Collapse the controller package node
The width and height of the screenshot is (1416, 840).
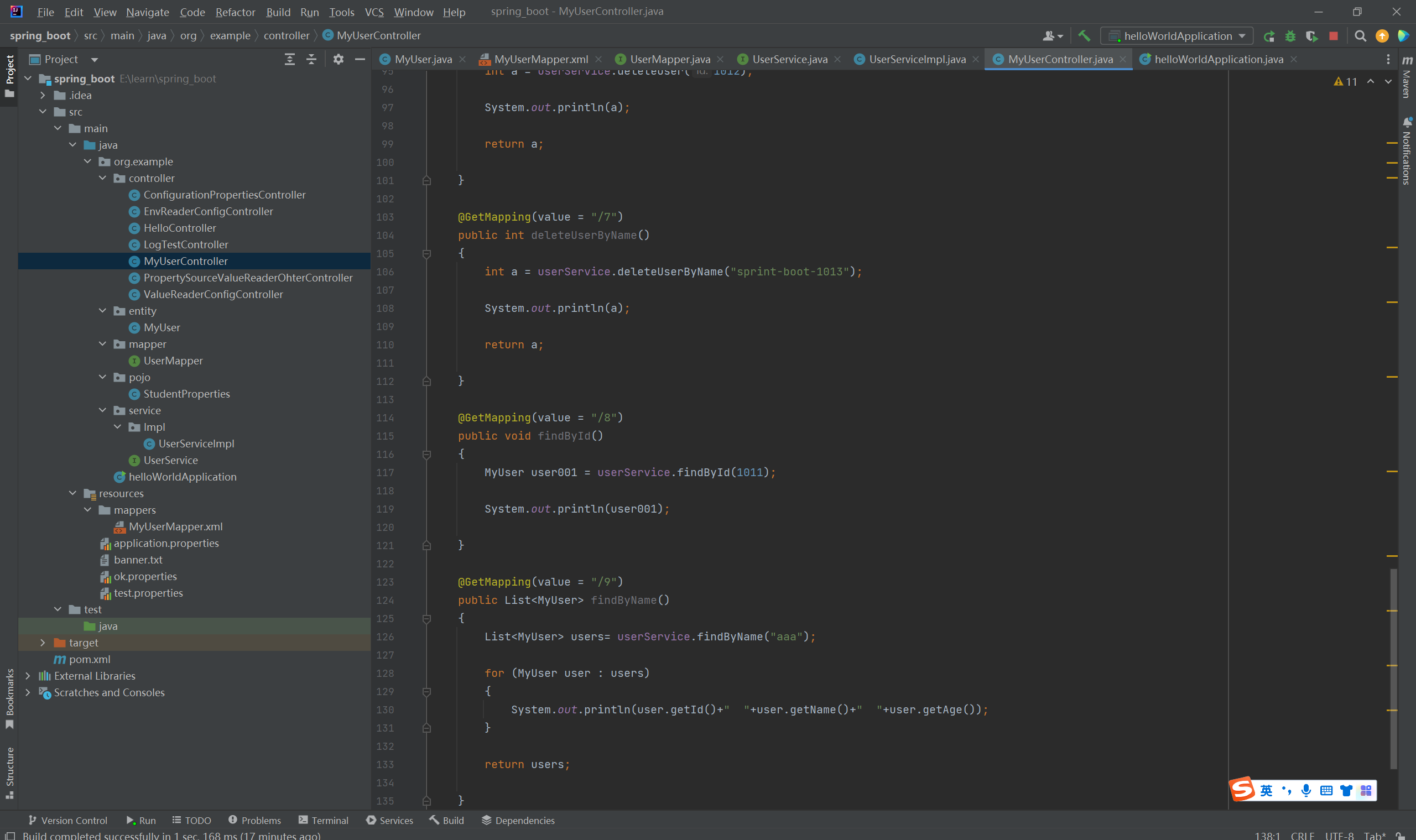point(102,178)
